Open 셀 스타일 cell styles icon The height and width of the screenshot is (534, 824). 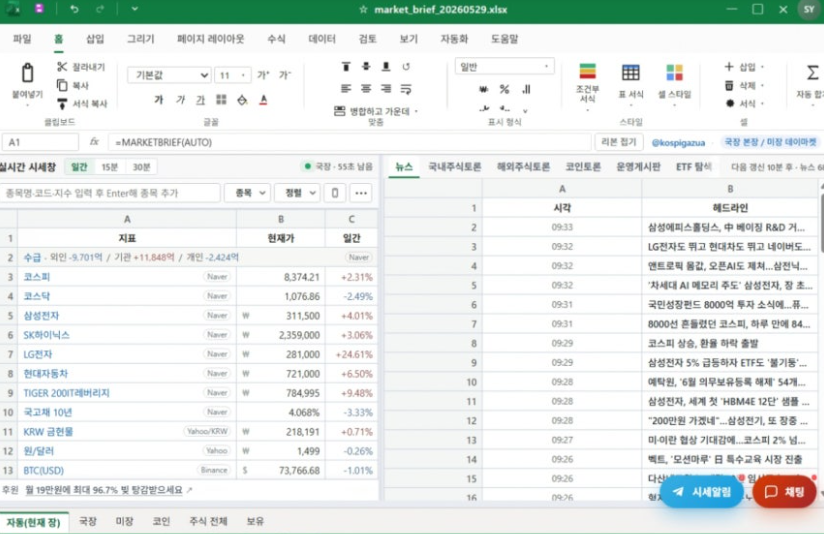pyautogui.click(x=674, y=73)
